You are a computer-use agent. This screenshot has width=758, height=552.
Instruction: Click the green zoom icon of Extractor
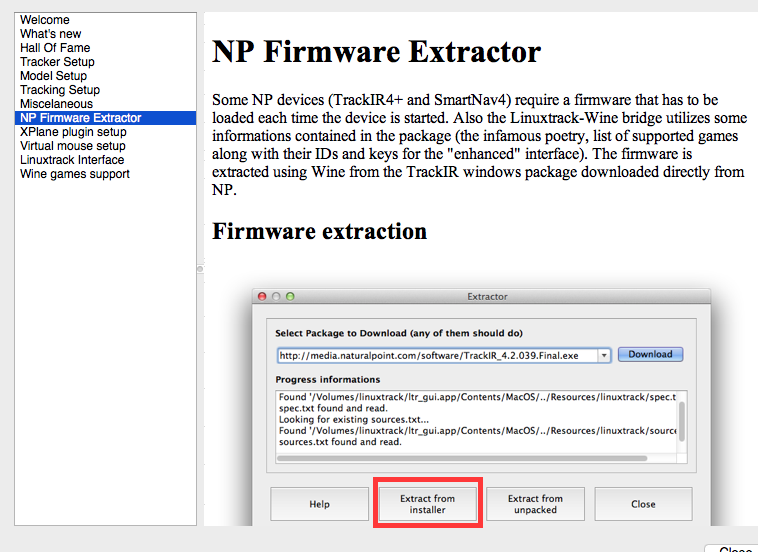[x=290, y=296]
